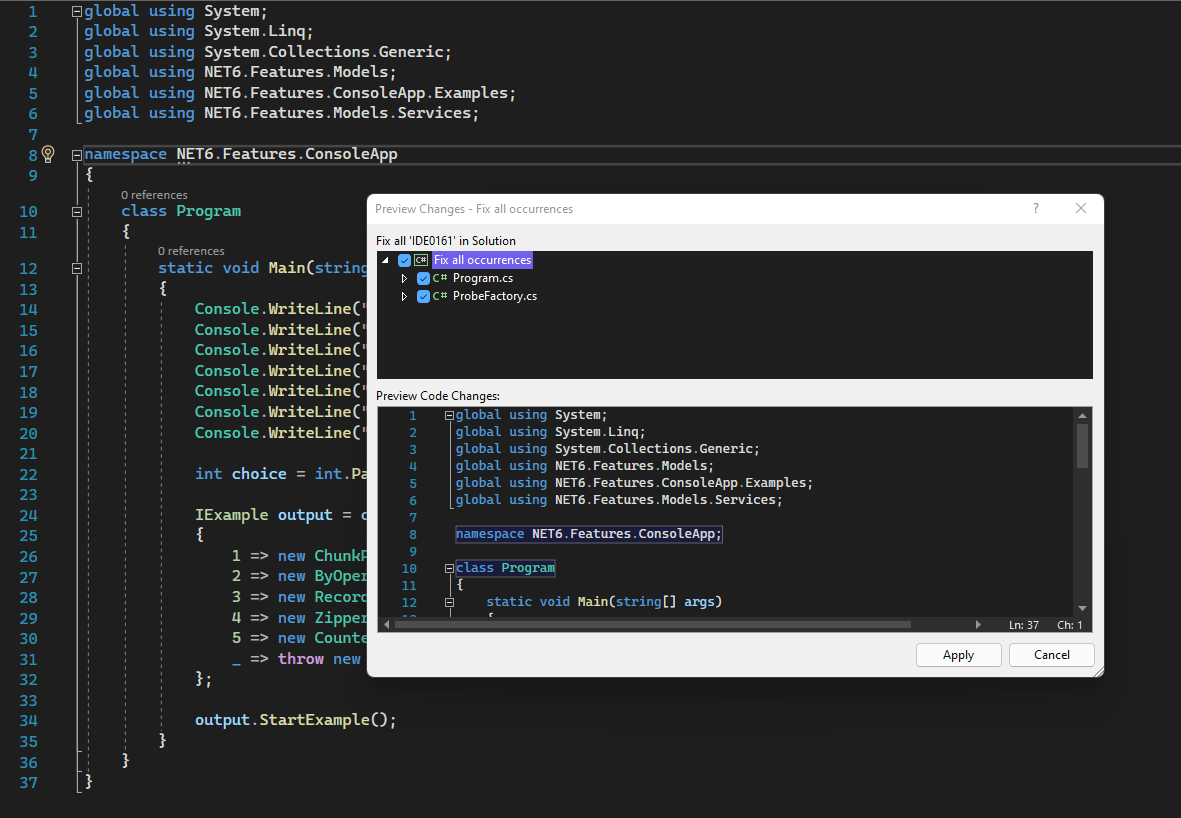Image resolution: width=1181 pixels, height=818 pixels.
Task: Click the C# icon next to Program.cs
Action: (x=438, y=278)
